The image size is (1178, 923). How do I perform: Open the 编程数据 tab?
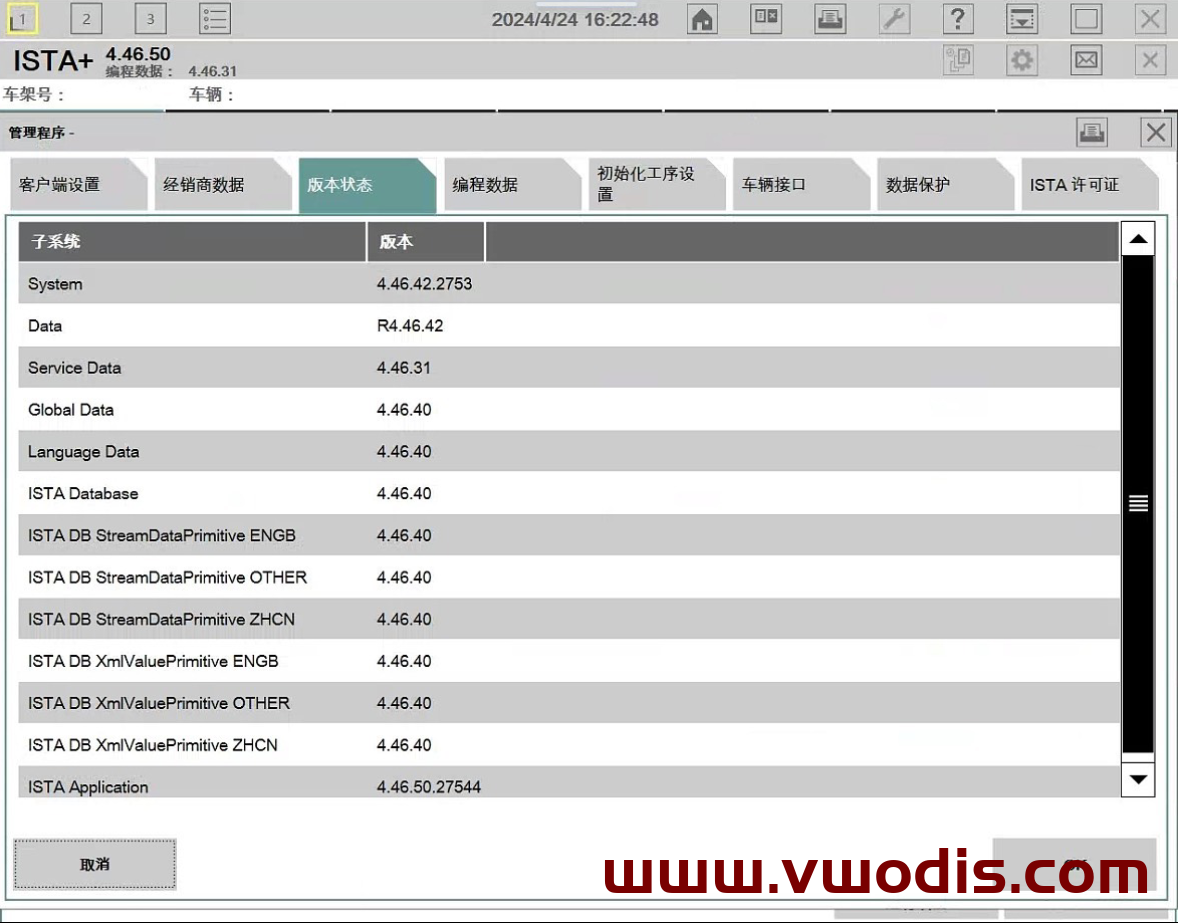tap(512, 185)
